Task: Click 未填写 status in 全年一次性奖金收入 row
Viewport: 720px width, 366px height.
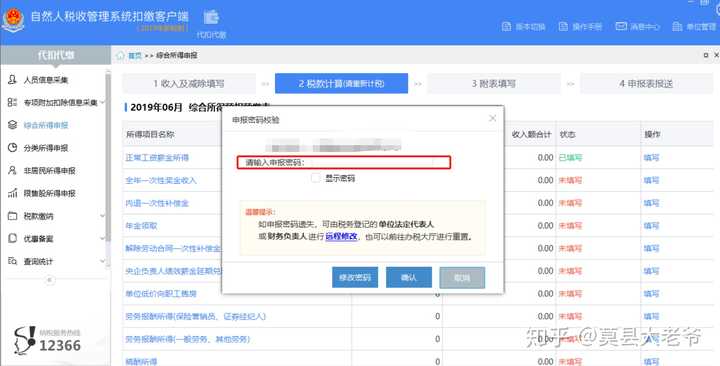Action: pos(570,180)
